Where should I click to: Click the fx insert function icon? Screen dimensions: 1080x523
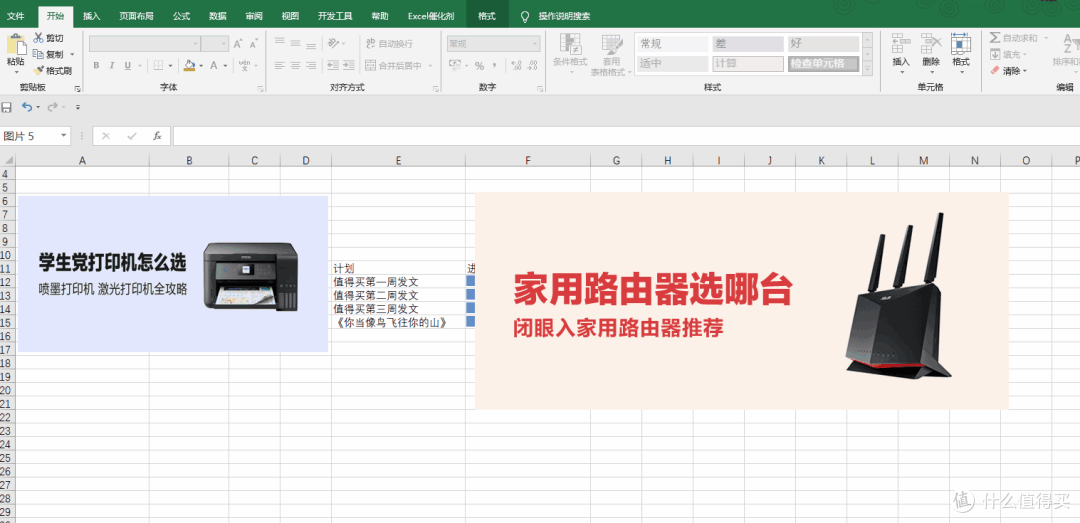point(157,136)
